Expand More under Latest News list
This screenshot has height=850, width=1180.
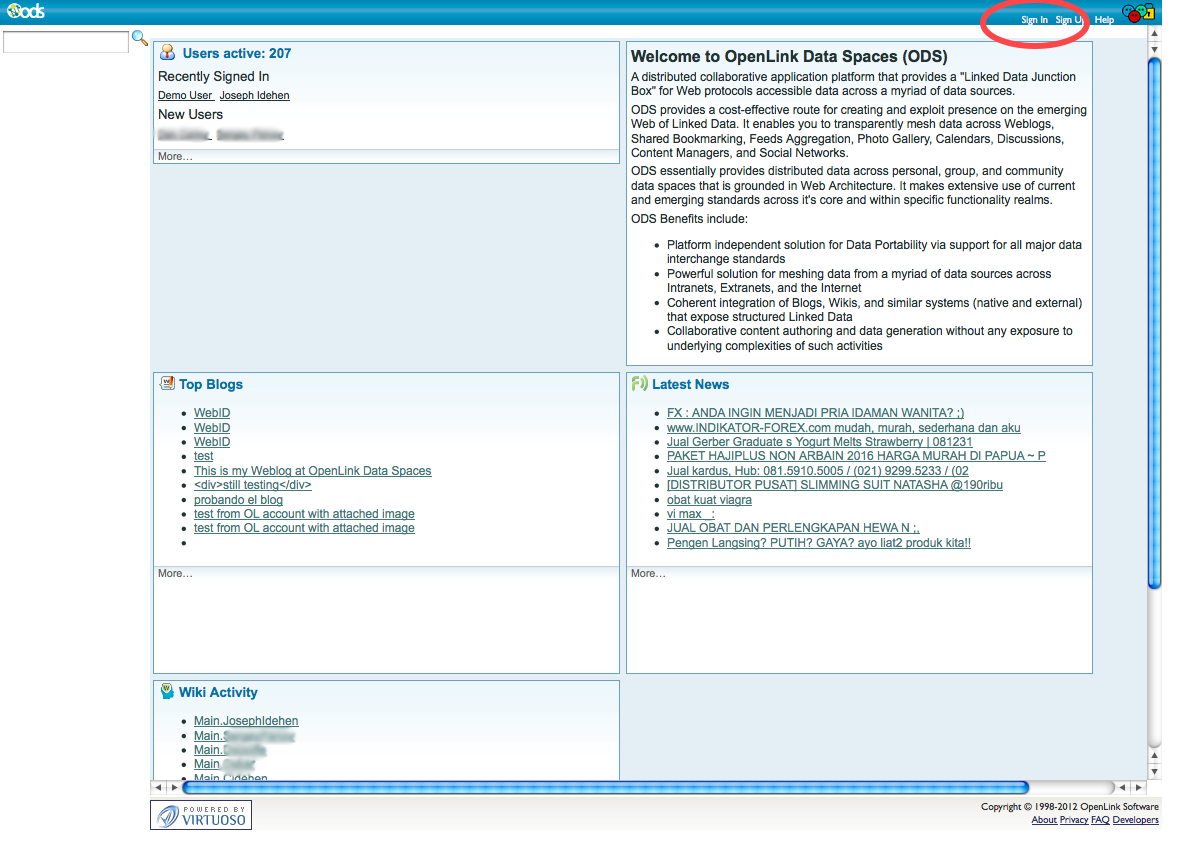pyautogui.click(x=648, y=574)
